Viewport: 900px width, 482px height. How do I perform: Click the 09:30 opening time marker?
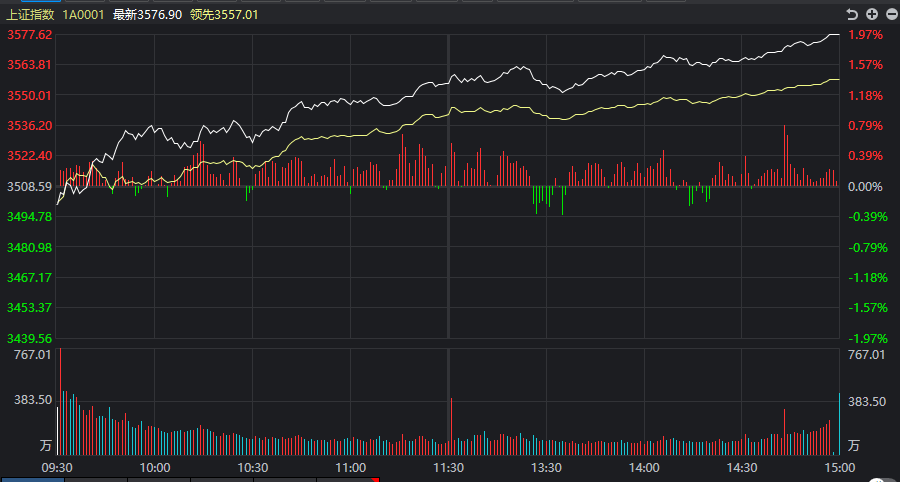[x=58, y=467]
